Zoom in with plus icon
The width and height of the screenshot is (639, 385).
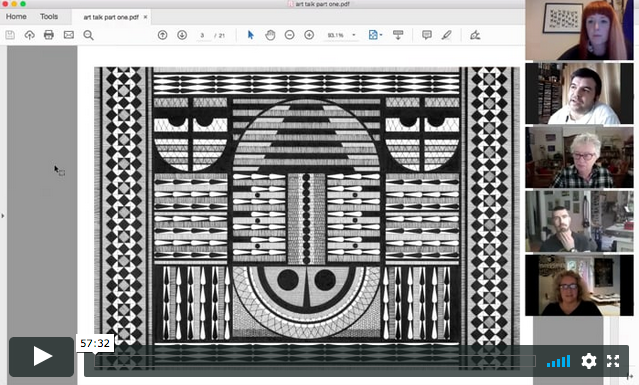click(309, 35)
